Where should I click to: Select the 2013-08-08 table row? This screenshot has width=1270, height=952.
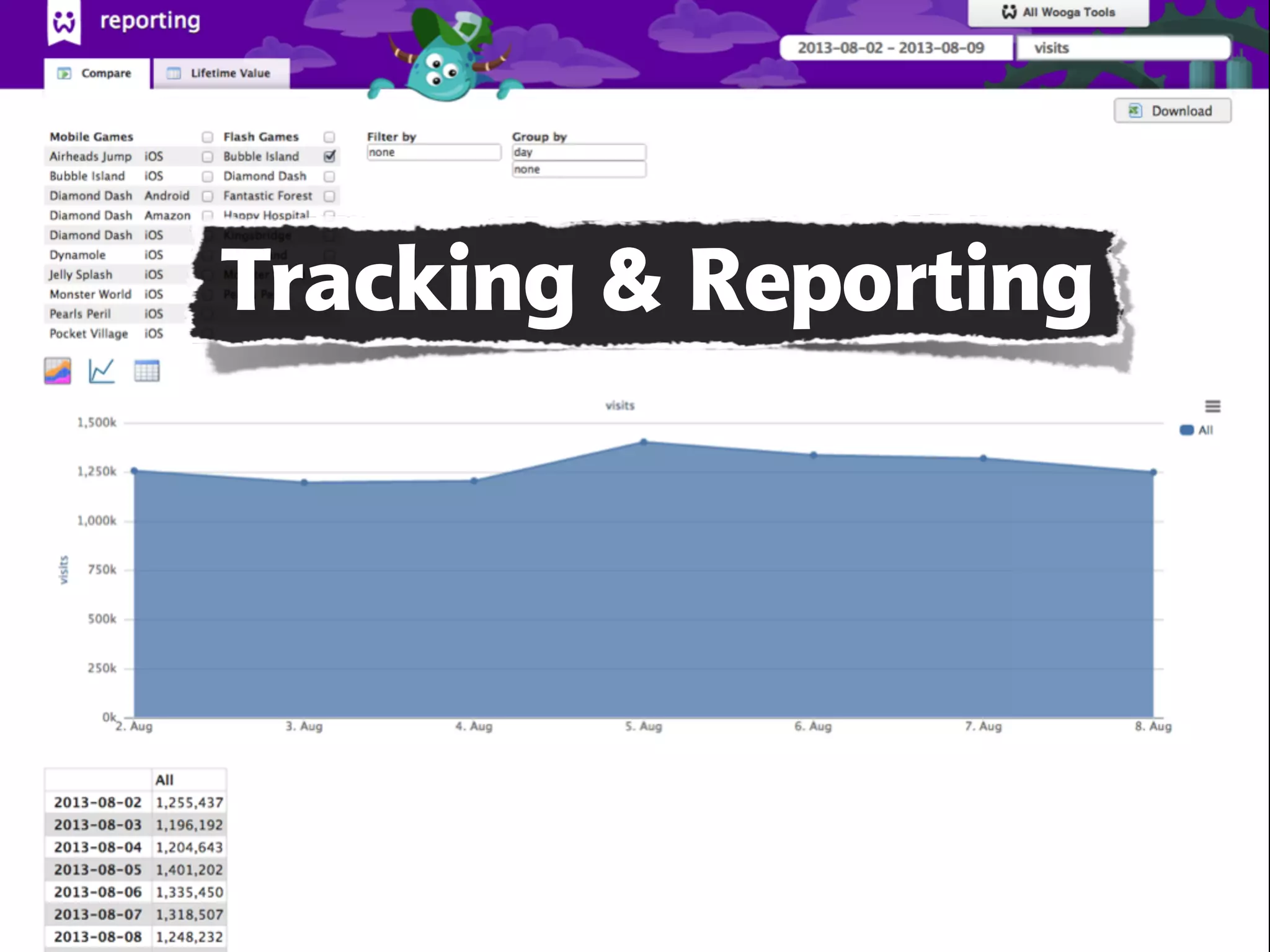click(135, 937)
